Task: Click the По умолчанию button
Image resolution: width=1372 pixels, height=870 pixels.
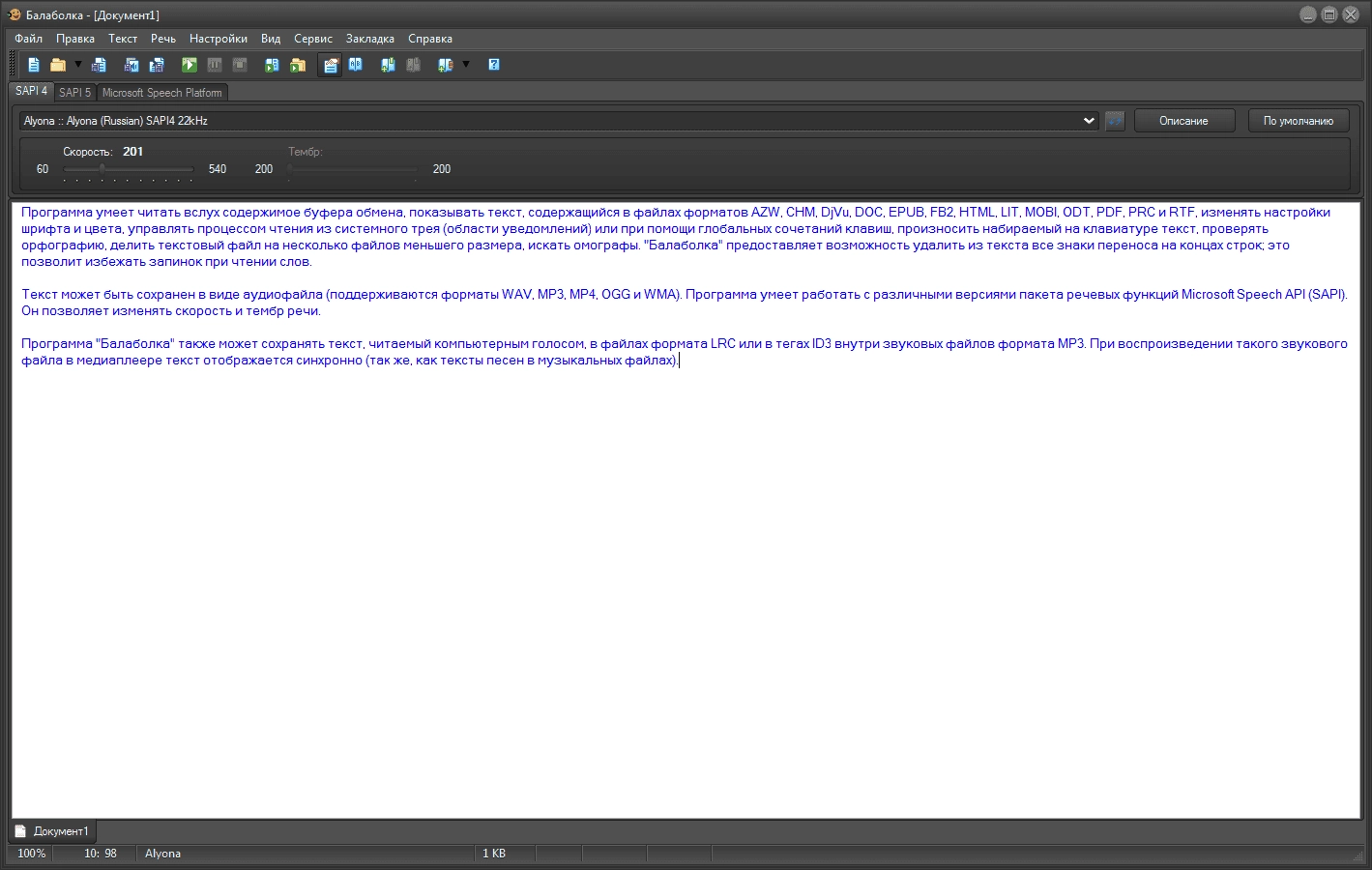Action: click(x=1298, y=121)
